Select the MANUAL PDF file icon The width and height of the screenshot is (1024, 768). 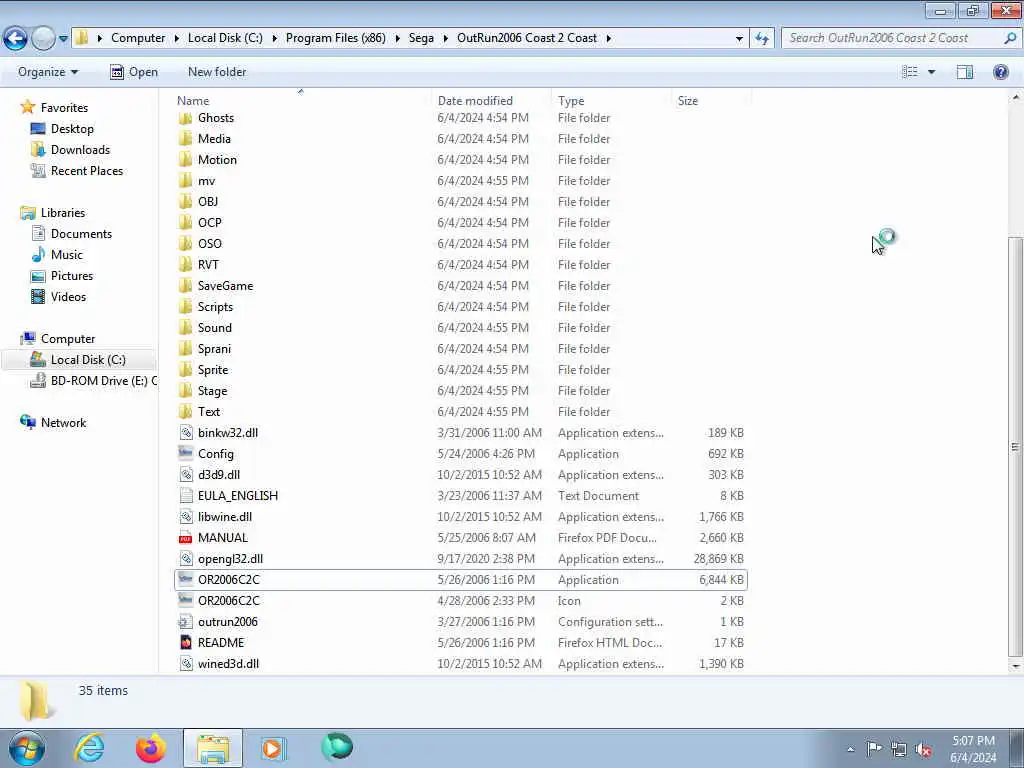pyautogui.click(x=186, y=538)
